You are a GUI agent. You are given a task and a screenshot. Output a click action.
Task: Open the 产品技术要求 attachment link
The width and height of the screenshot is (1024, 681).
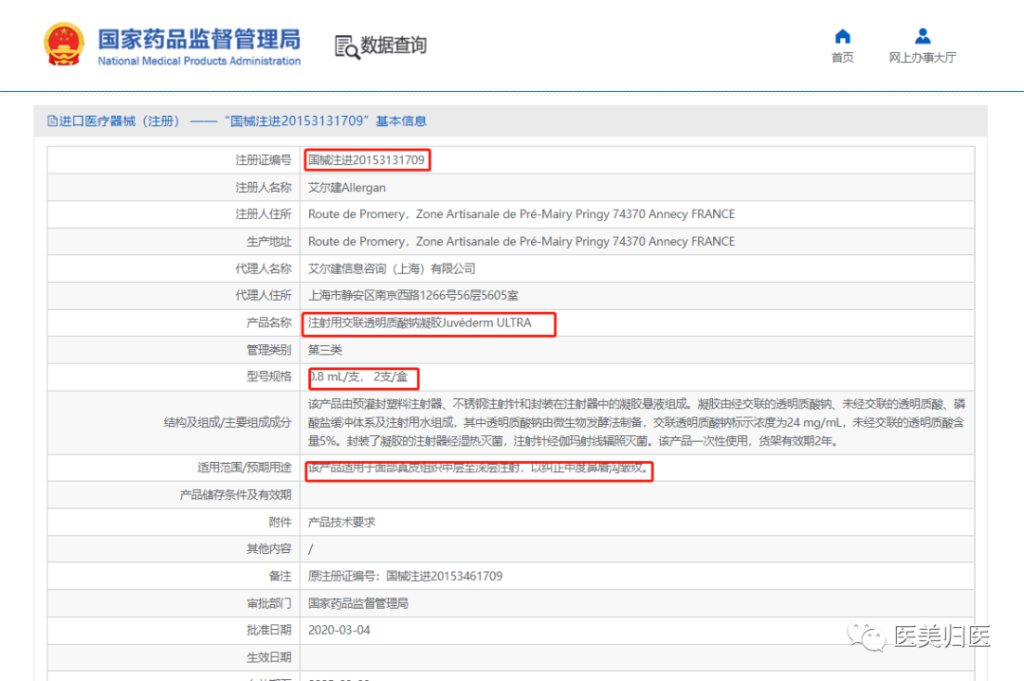[342, 522]
